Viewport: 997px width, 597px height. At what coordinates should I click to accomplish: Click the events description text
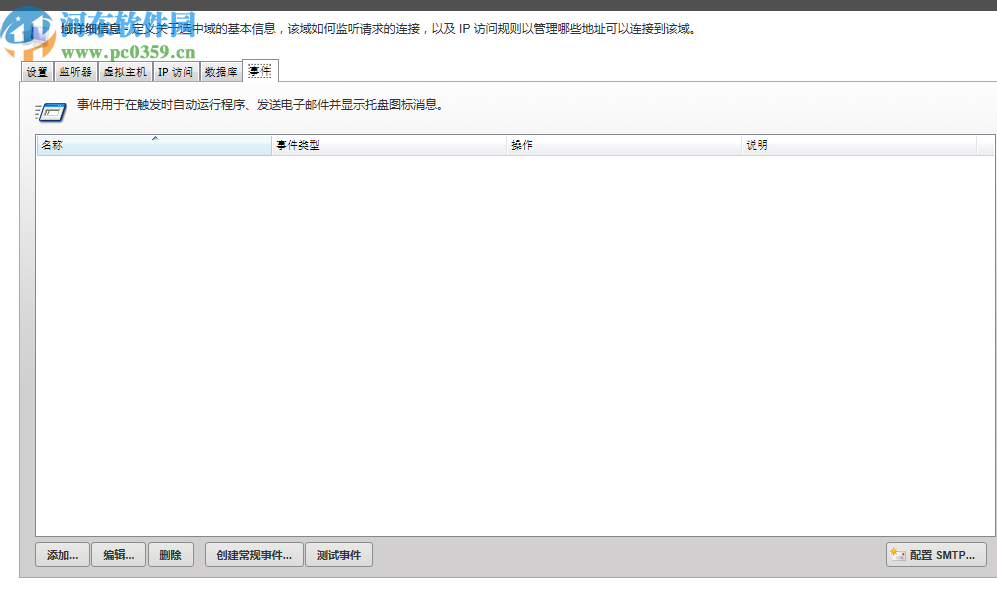point(260,105)
